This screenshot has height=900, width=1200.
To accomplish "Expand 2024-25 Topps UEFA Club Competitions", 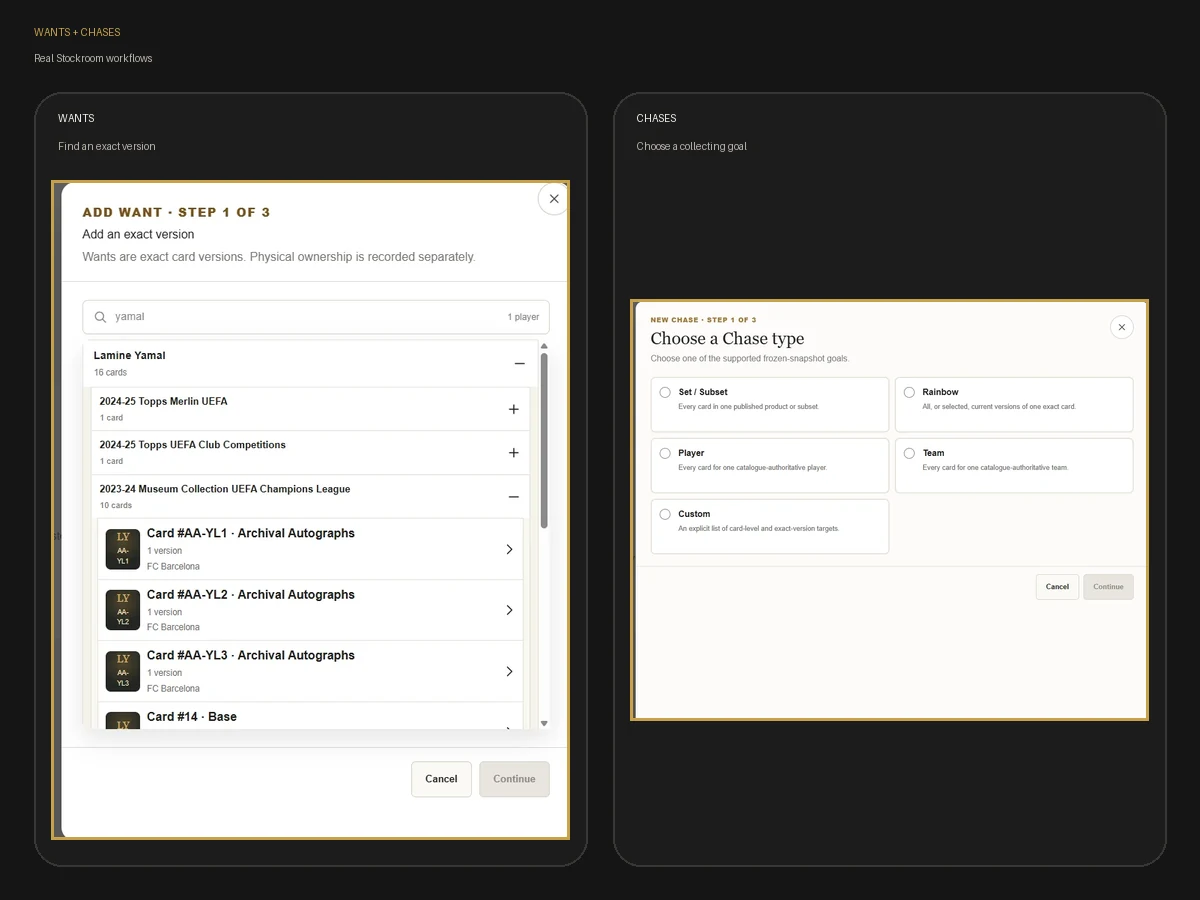I will (x=513, y=453).
